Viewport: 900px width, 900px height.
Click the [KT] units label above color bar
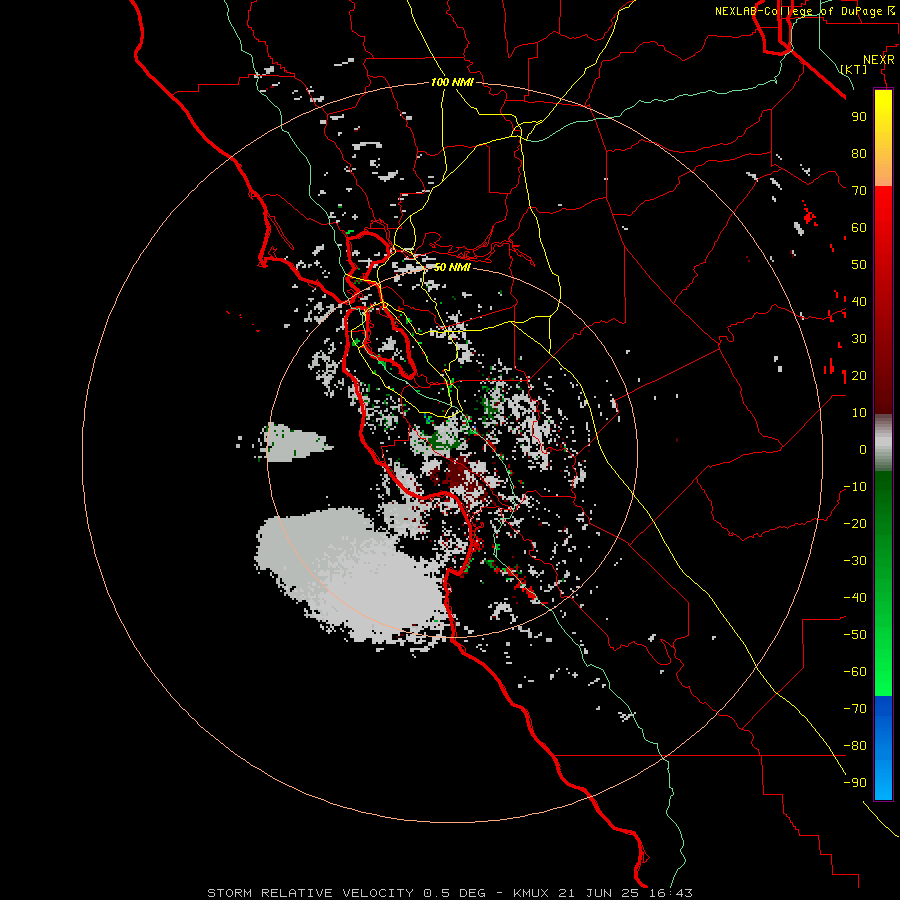point(854,69)
